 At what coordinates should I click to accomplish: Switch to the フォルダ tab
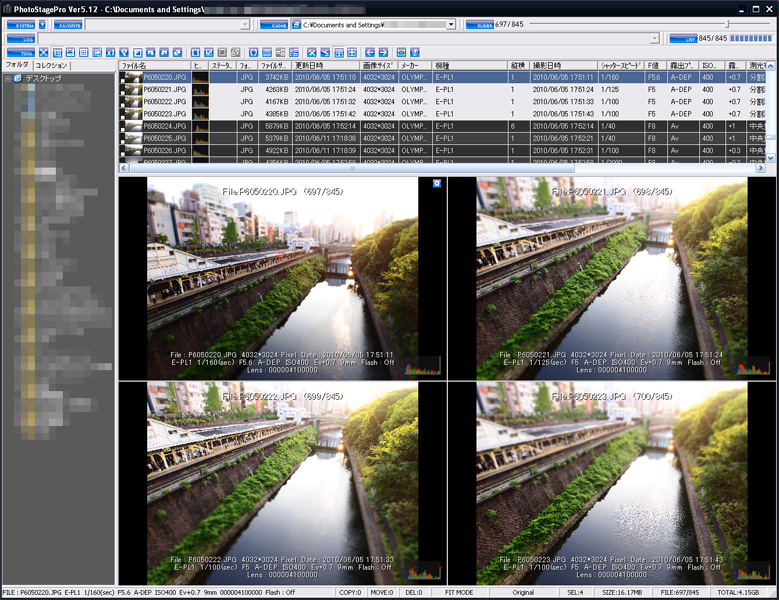pyautogui.click(x=17, y=65)
